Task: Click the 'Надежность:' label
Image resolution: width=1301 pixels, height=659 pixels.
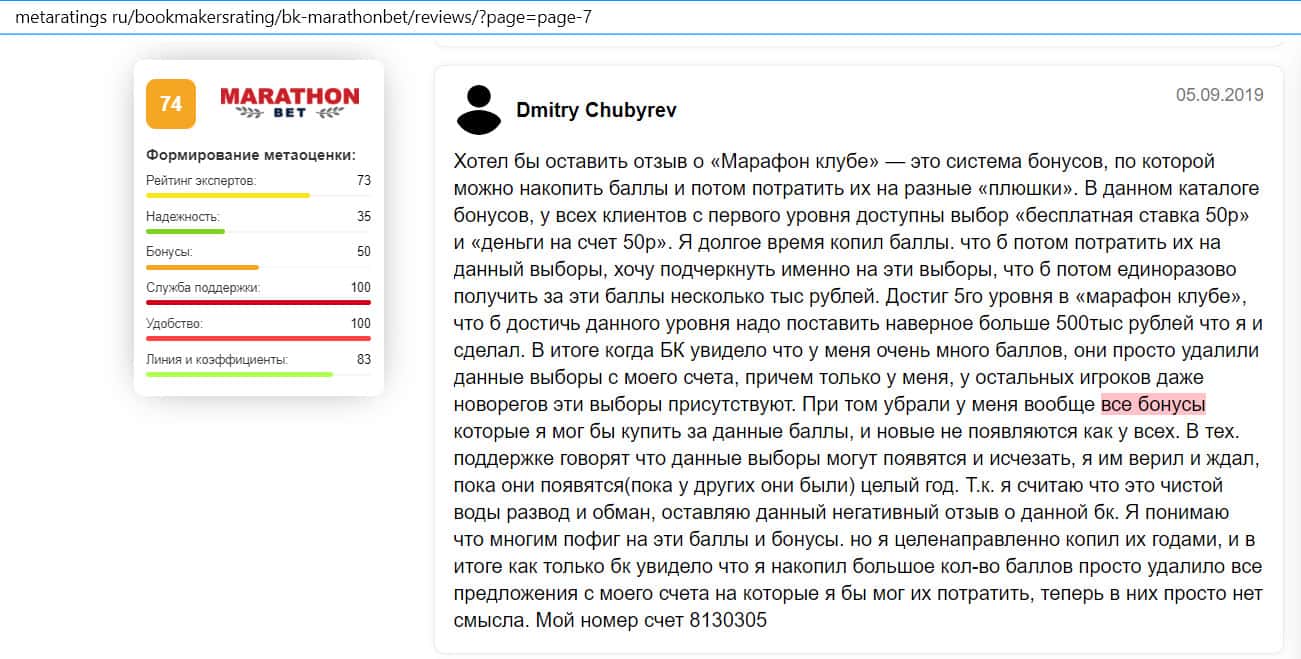Action: (x=183, y=216)
